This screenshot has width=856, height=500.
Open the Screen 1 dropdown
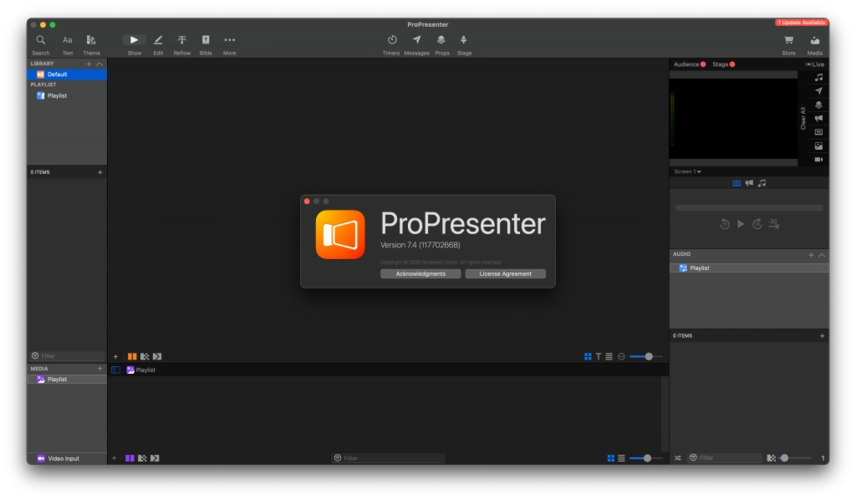(687, 171)
